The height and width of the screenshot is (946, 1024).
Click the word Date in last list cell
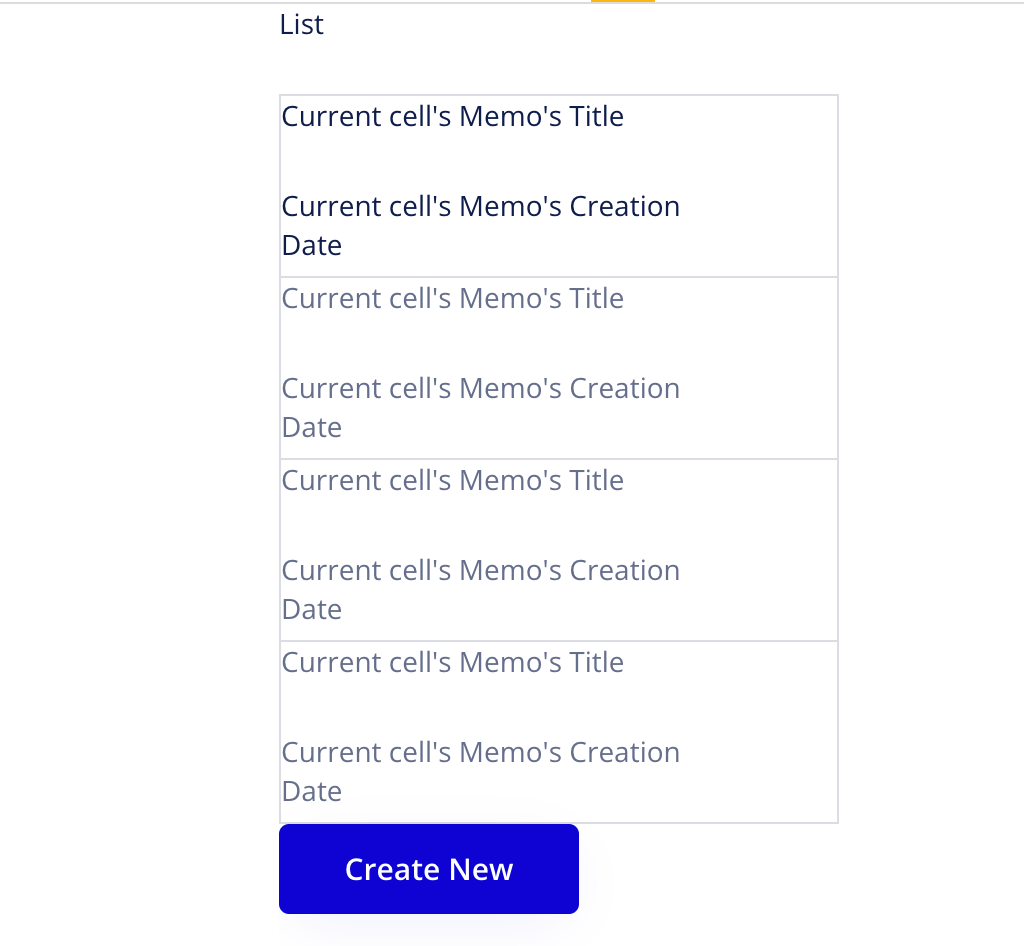pos(311,792)
